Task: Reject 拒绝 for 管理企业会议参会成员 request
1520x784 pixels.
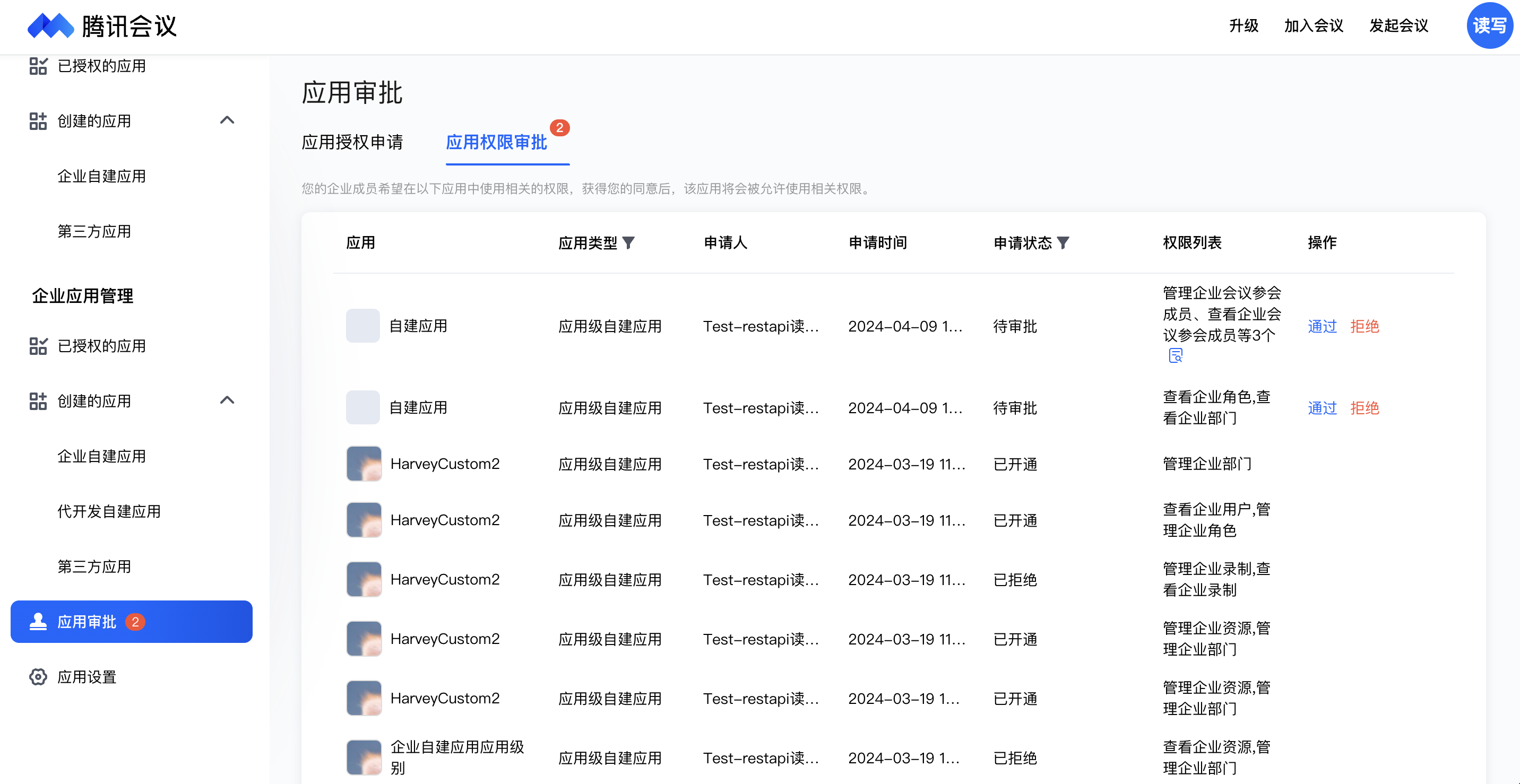Action: pyautogui.click(x=1364, y=326)
